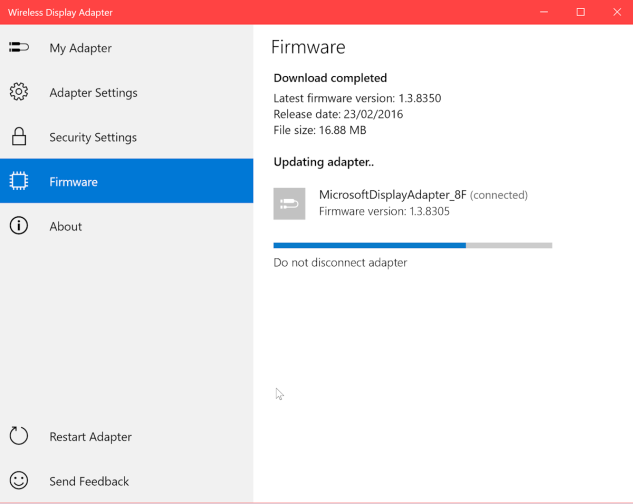Viewport: 633px width, 504px height.
Task: Select the Firmware sidebar item
Action: coord(73,182)
